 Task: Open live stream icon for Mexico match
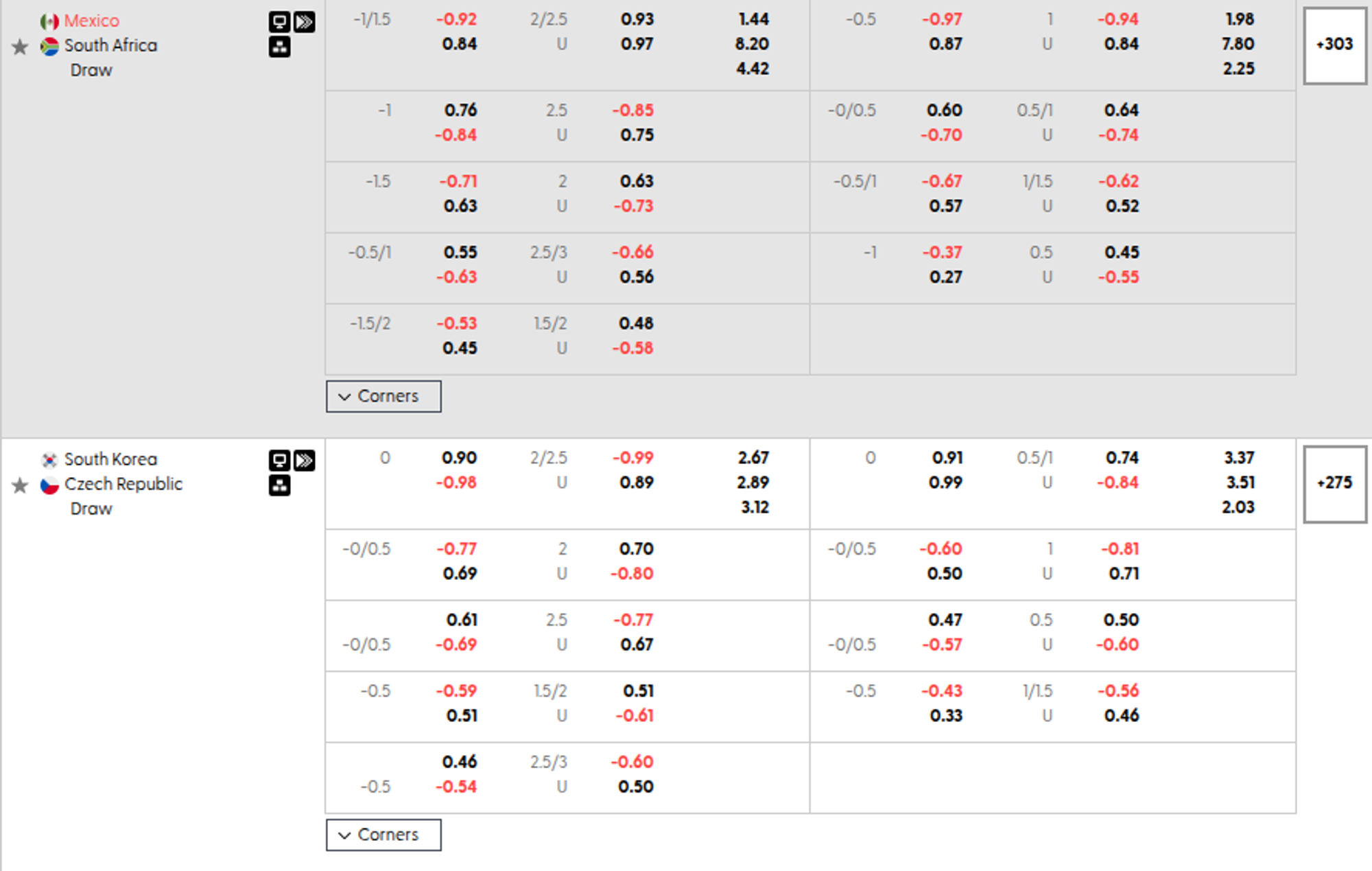304,22
